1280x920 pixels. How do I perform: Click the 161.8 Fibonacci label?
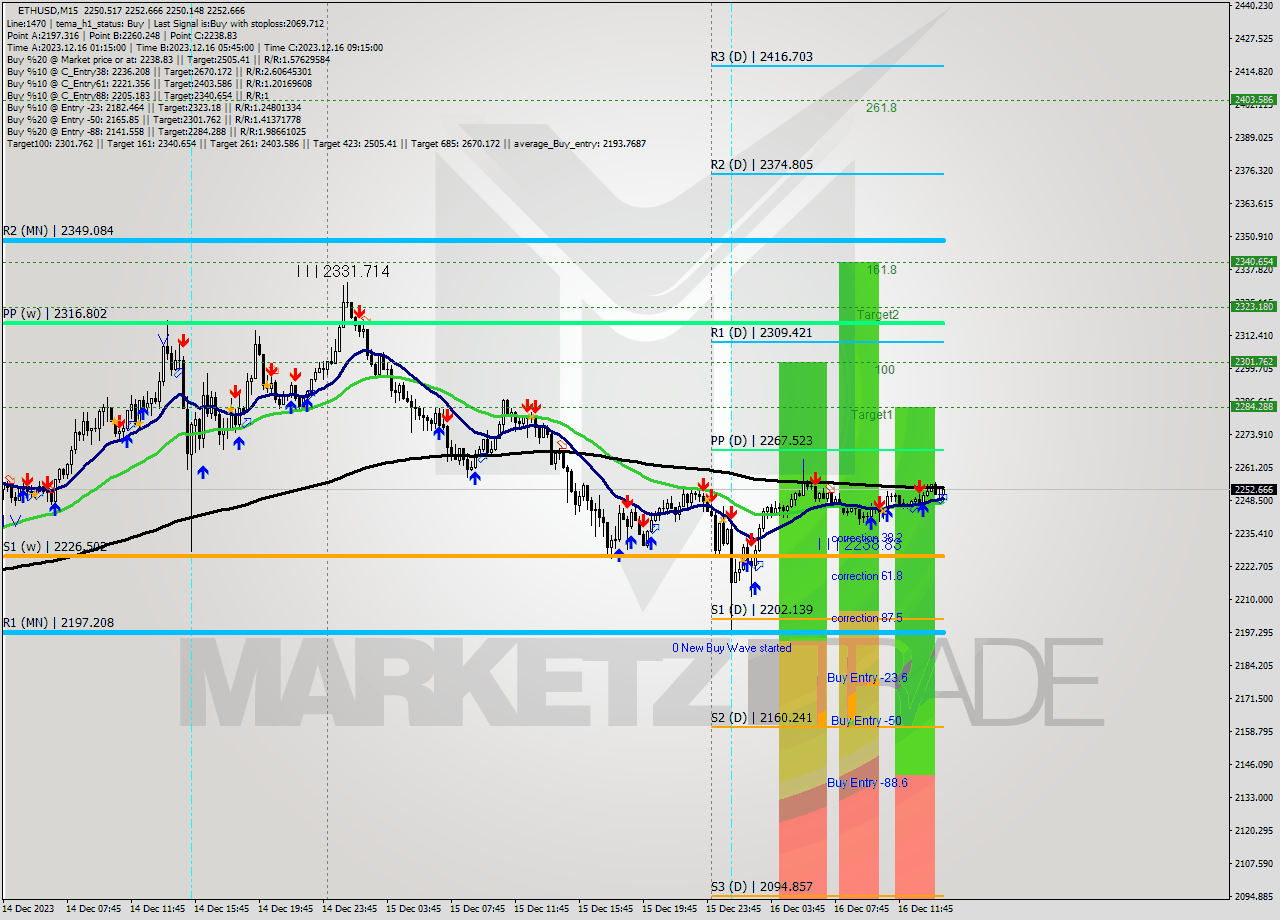tap(881, 270)
